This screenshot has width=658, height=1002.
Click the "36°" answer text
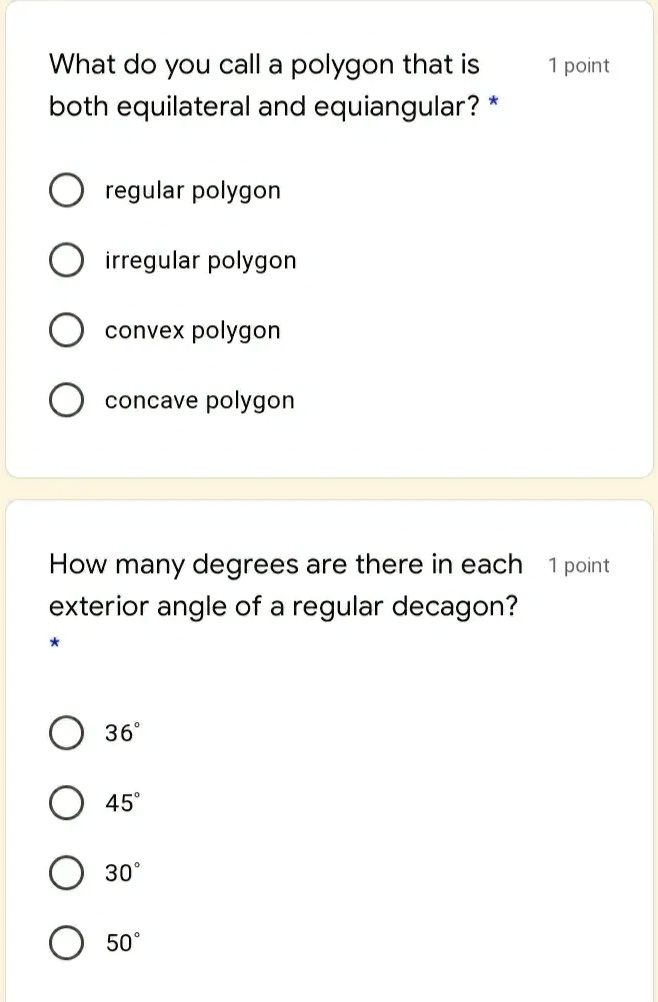(123, 733)
